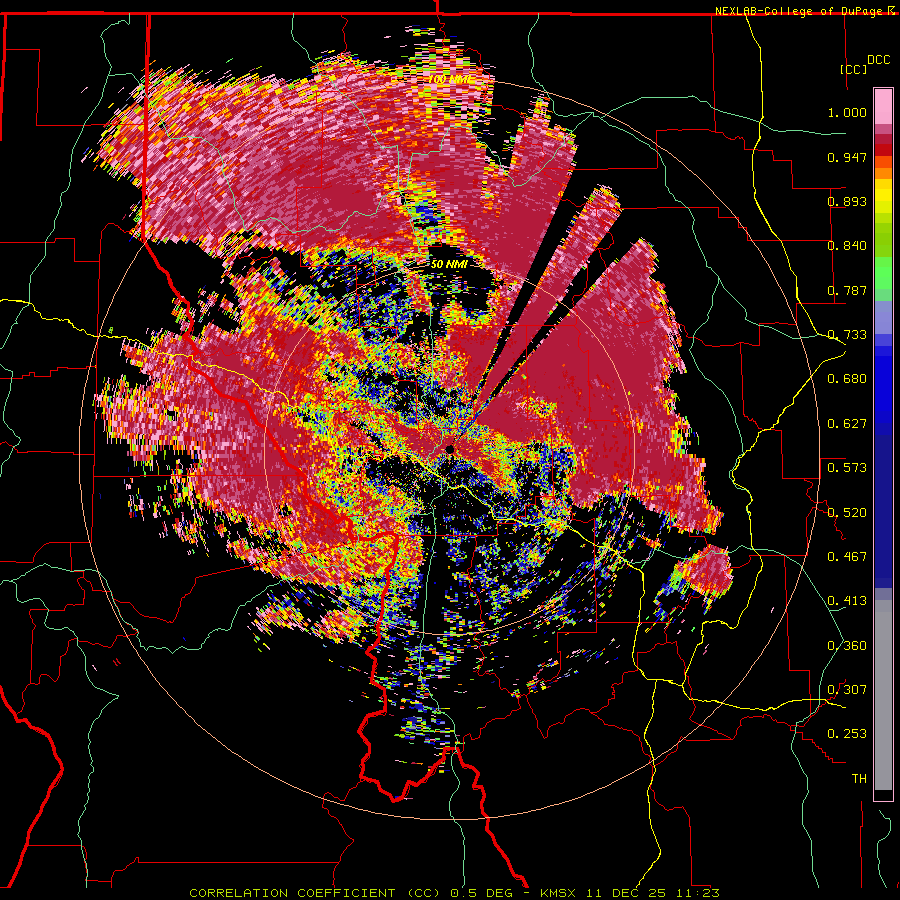This screenshot has height=900, width=900.
Task: Click the NEXLAB-College of DuPage credit text
Action: 799,11
